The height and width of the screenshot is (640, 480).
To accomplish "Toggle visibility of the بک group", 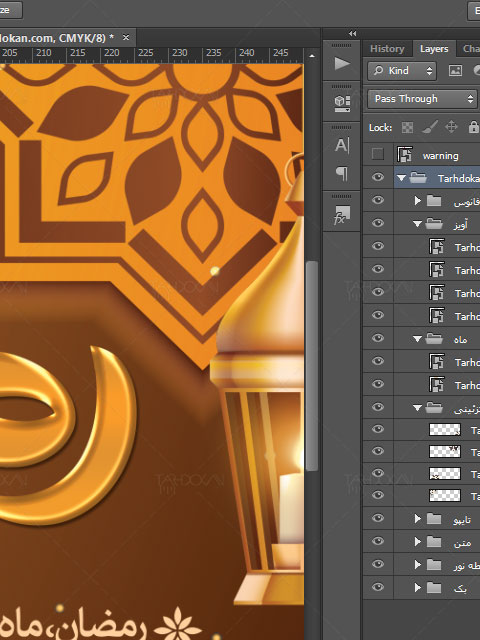I will click(x=378, y=587).
